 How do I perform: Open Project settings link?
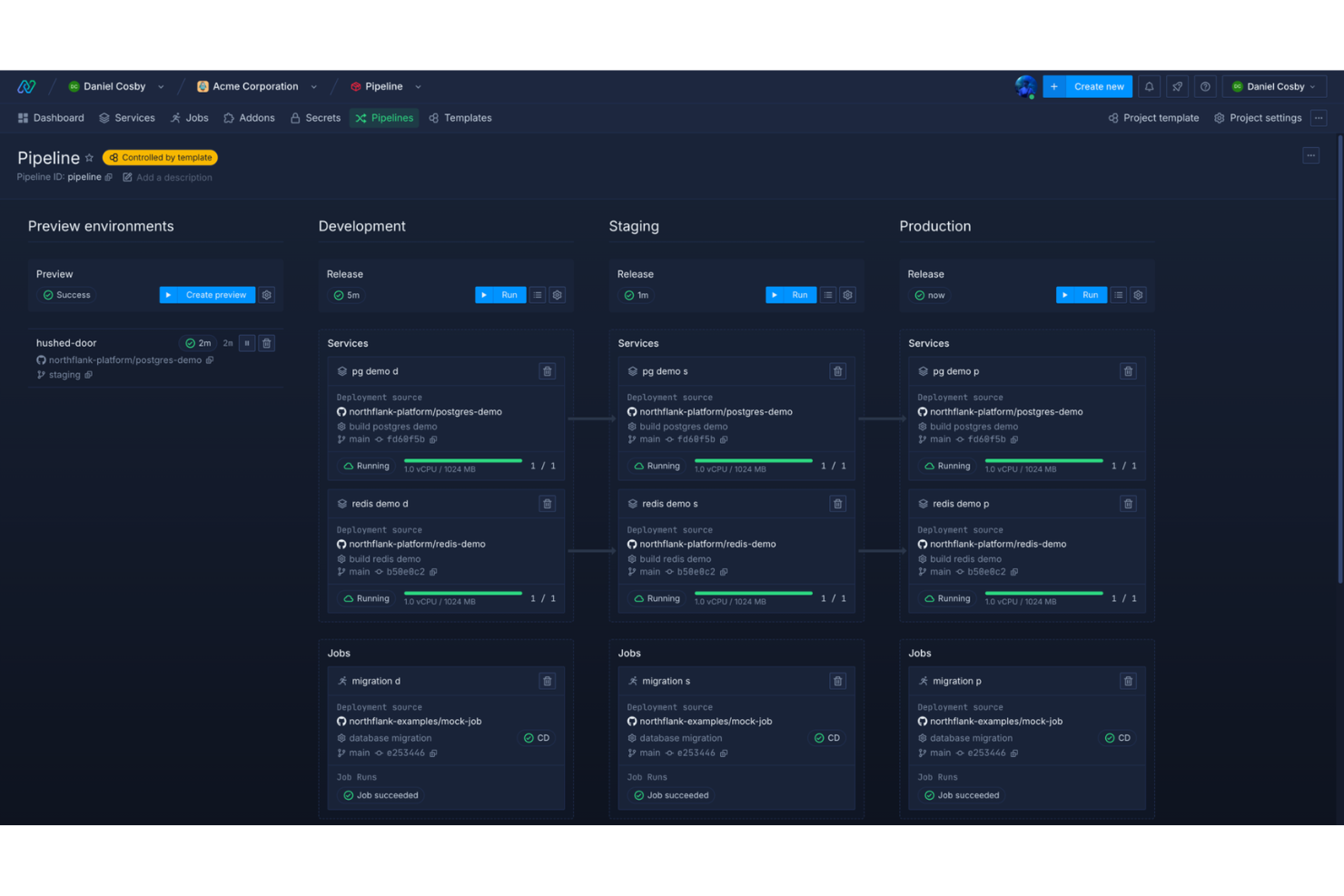tap(1258, 118)
